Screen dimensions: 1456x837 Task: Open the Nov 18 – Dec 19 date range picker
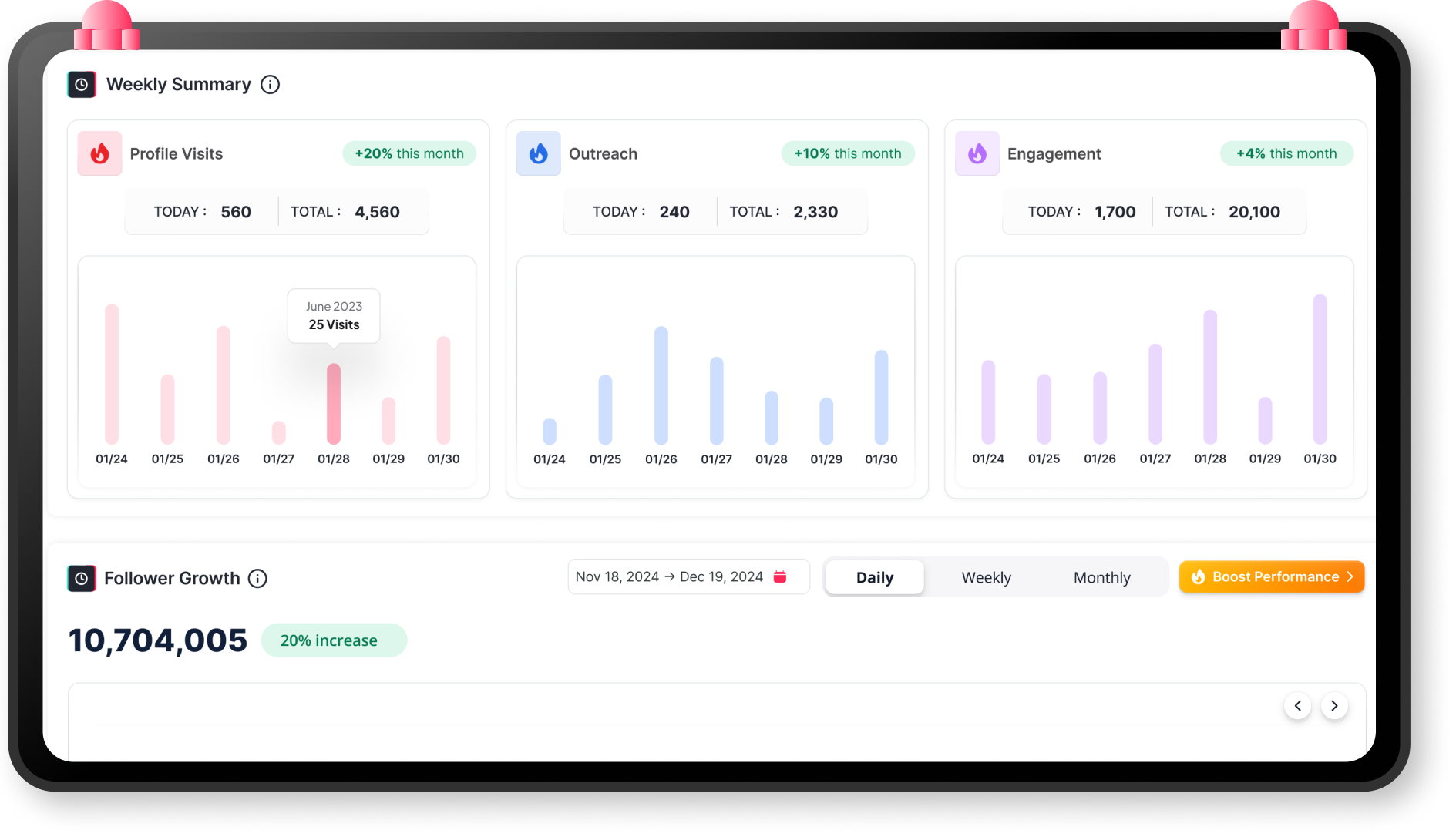(x=669, y=576)
